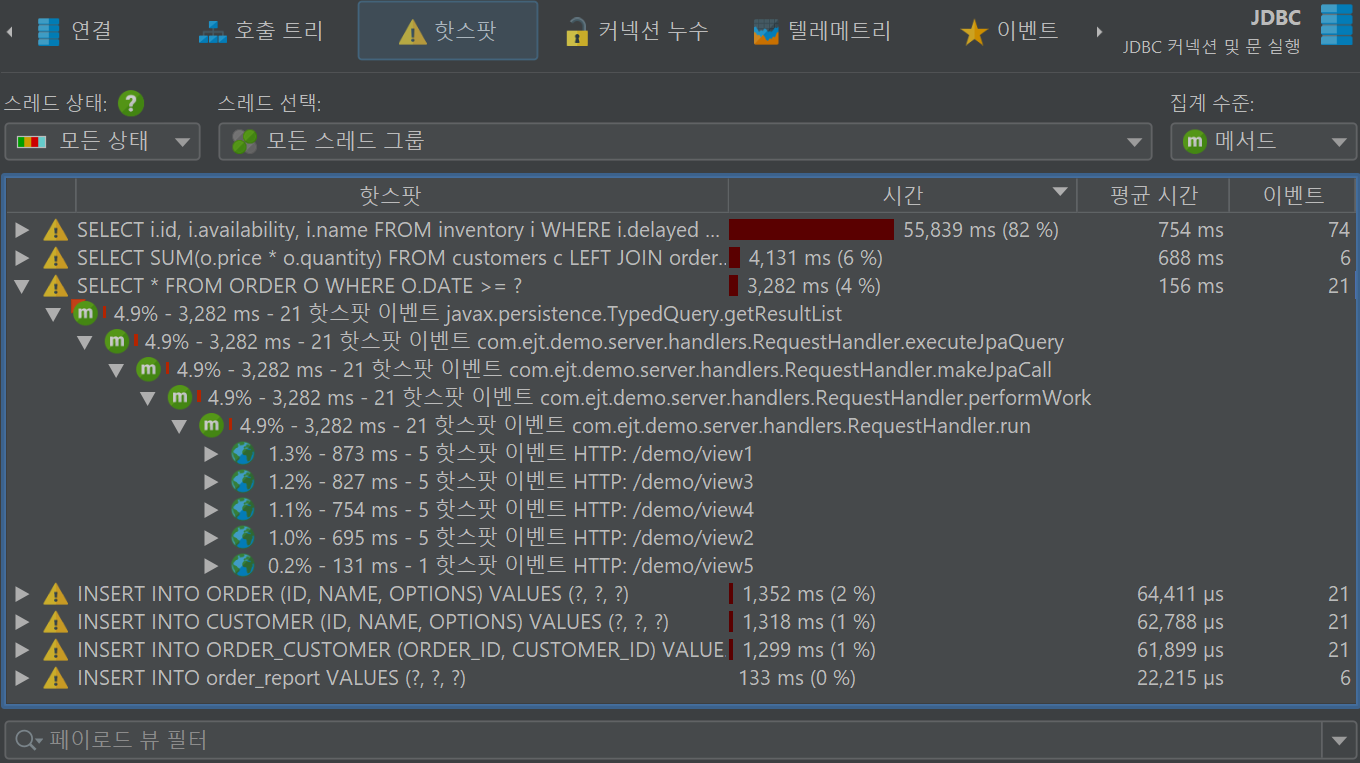Switch to the 텔레메트리 tab
1360x763 pixels.
821,31
